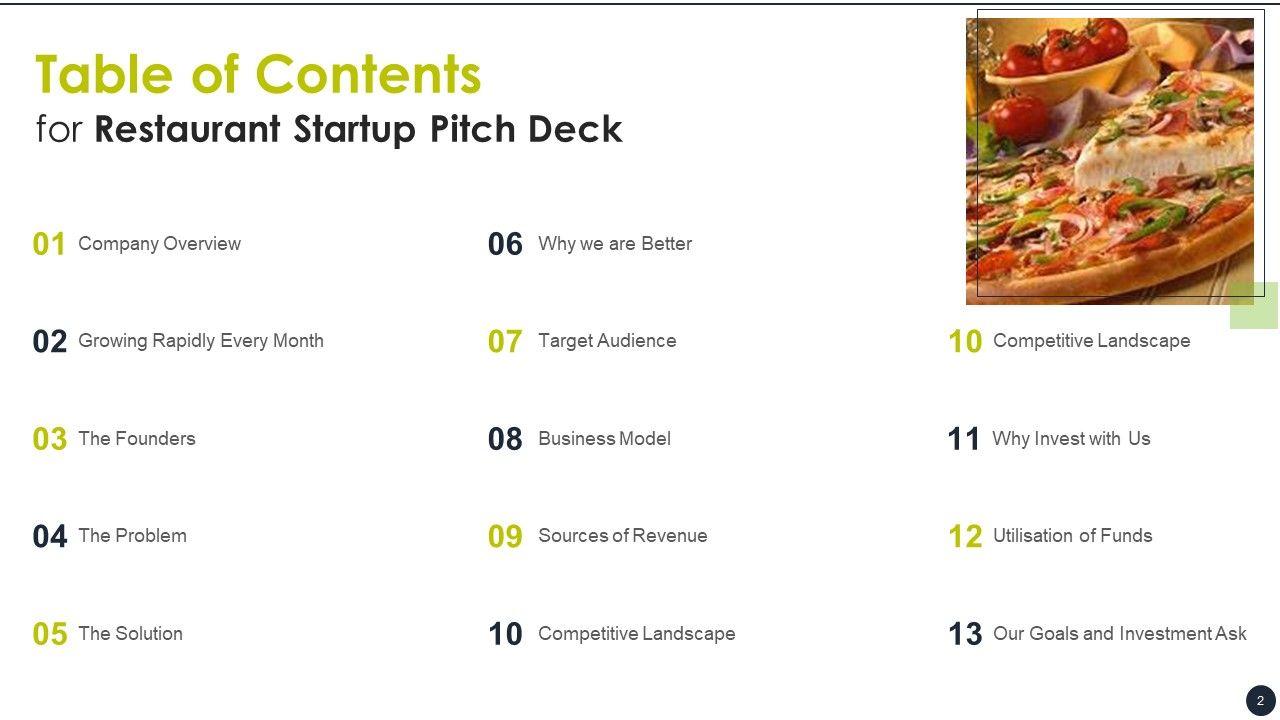1280x720 pixels.
Task: Click the number 13 marker
Action: point(965,634)
